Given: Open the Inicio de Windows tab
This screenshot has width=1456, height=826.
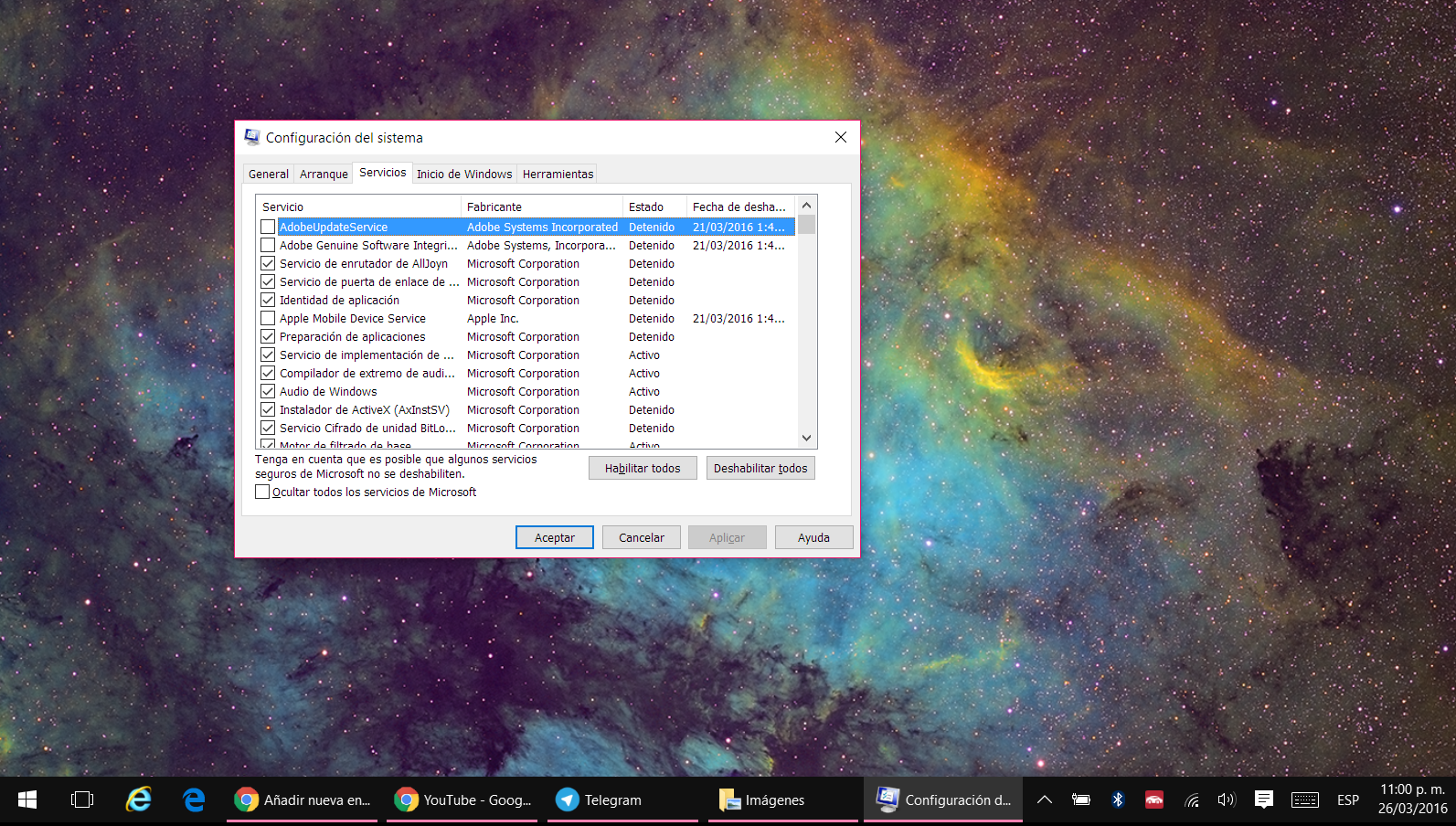Looking at the screenshot, I should click(464, 174).
